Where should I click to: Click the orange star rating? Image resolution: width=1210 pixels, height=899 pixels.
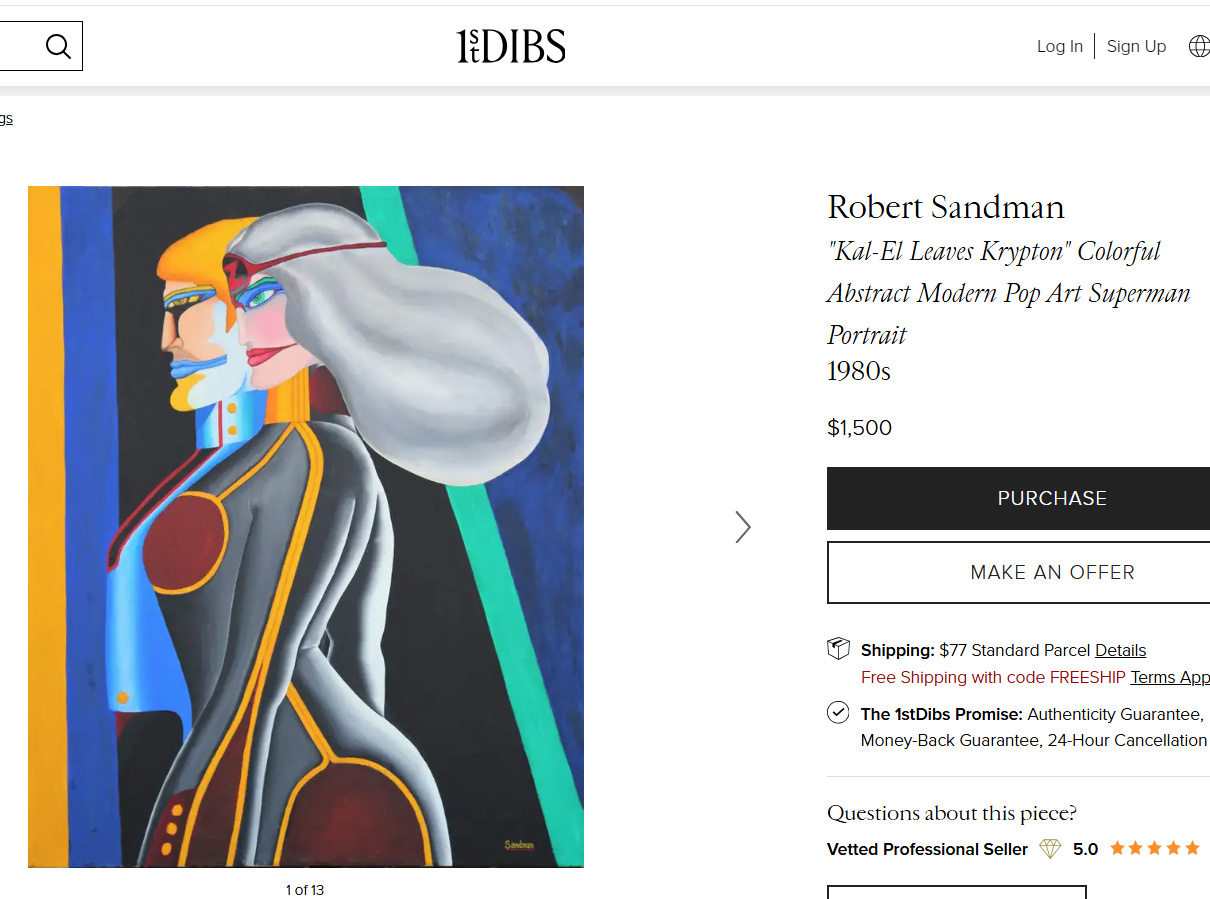point(1154,848)
